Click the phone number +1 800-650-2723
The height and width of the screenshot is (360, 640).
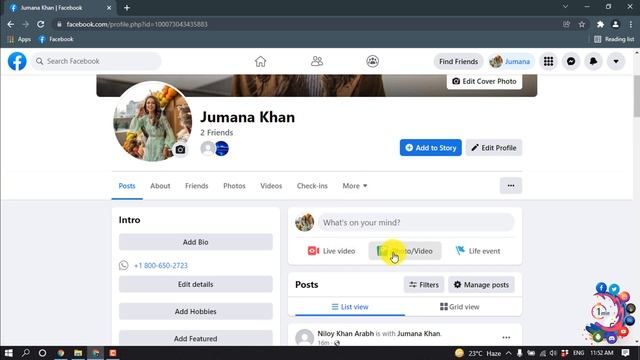161,265
